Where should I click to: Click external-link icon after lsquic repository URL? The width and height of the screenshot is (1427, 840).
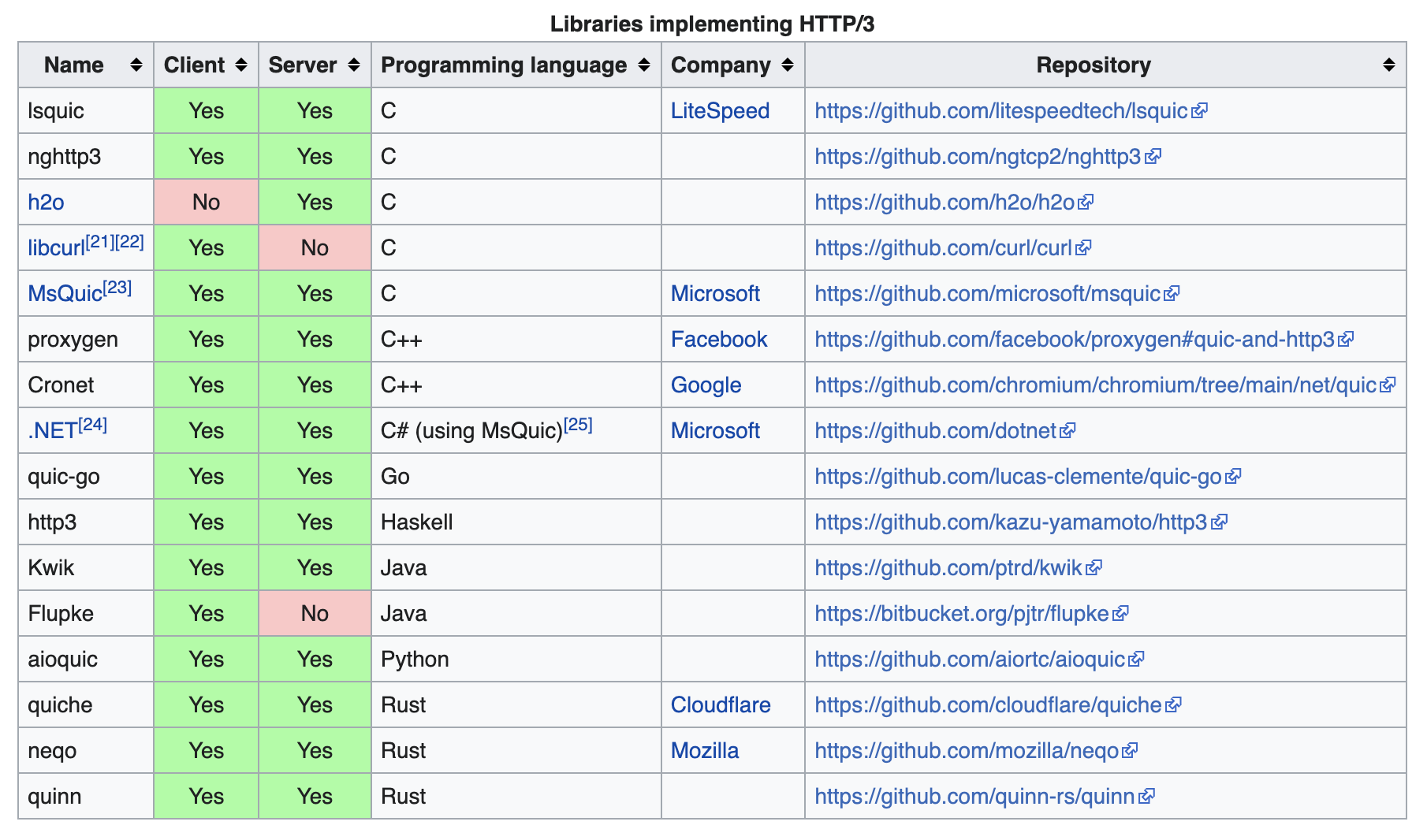[1200, 110]
